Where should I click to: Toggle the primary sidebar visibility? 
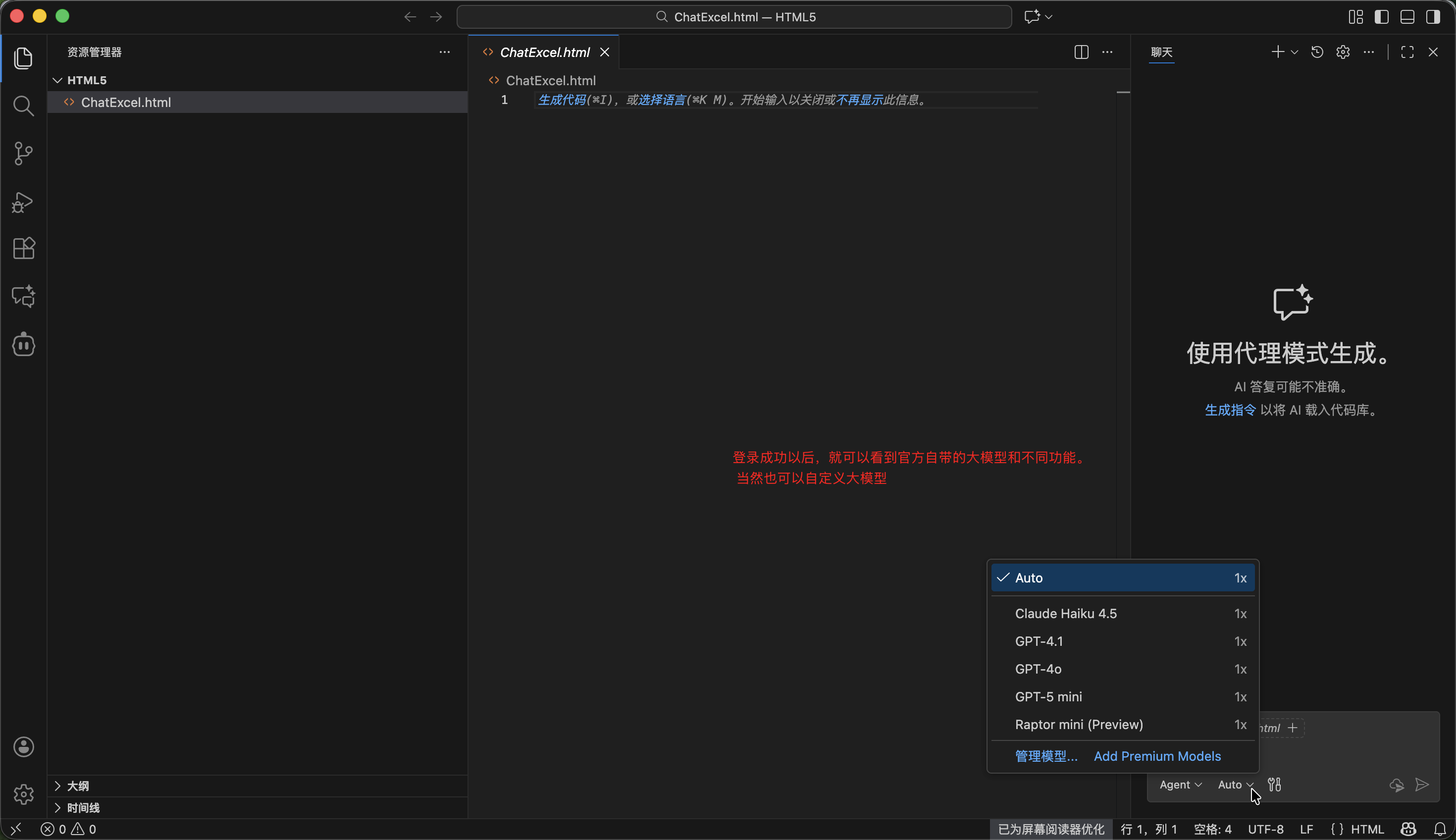click(1381, 17)
